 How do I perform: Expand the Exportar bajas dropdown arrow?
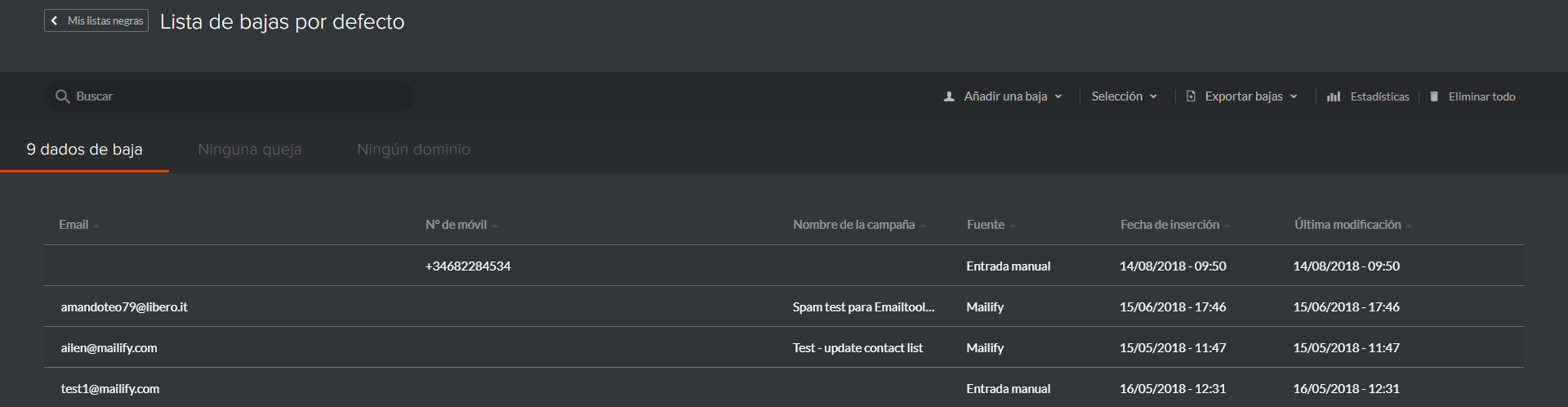click(1294, 96)
